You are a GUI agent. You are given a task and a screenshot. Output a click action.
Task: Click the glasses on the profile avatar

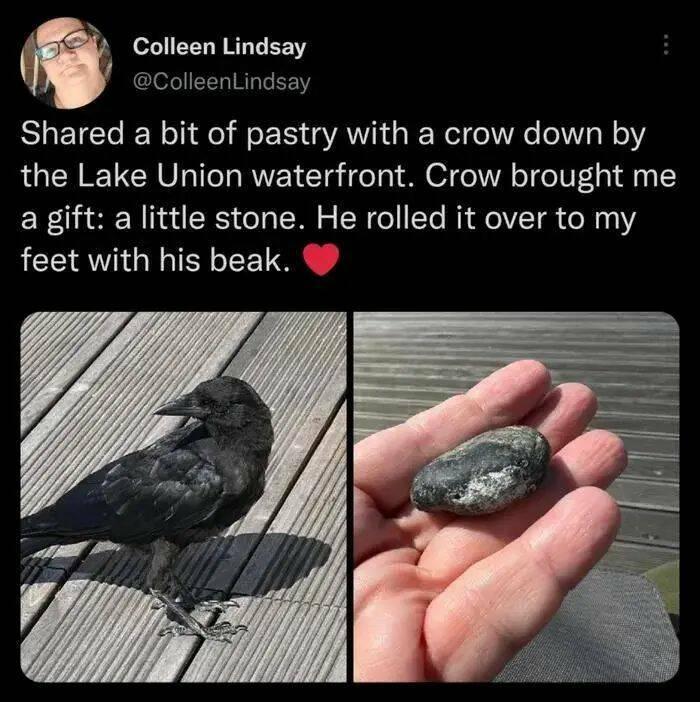[x=62, y=47]
